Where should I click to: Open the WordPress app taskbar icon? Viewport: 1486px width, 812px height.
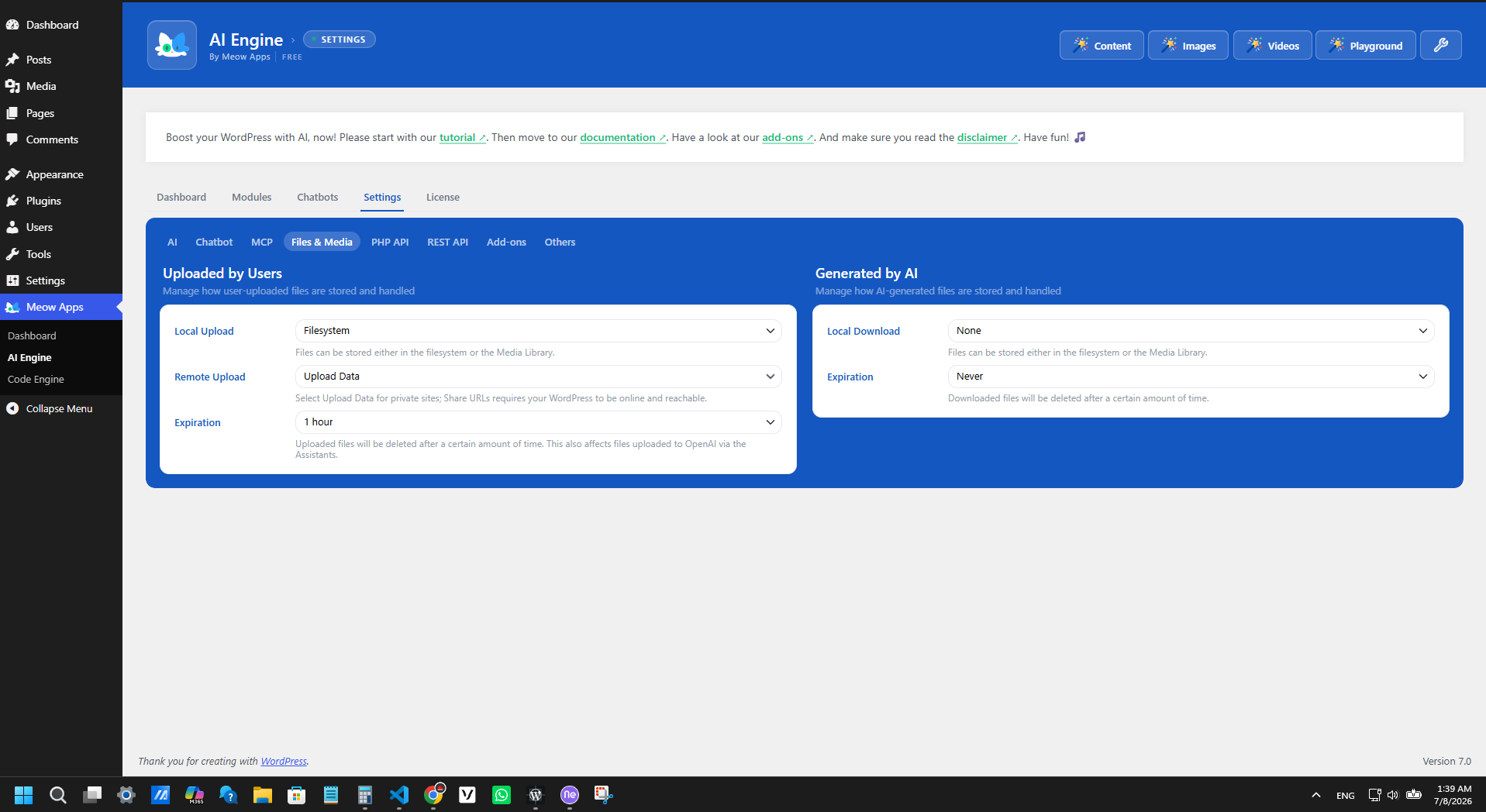[x=536, y=795]
